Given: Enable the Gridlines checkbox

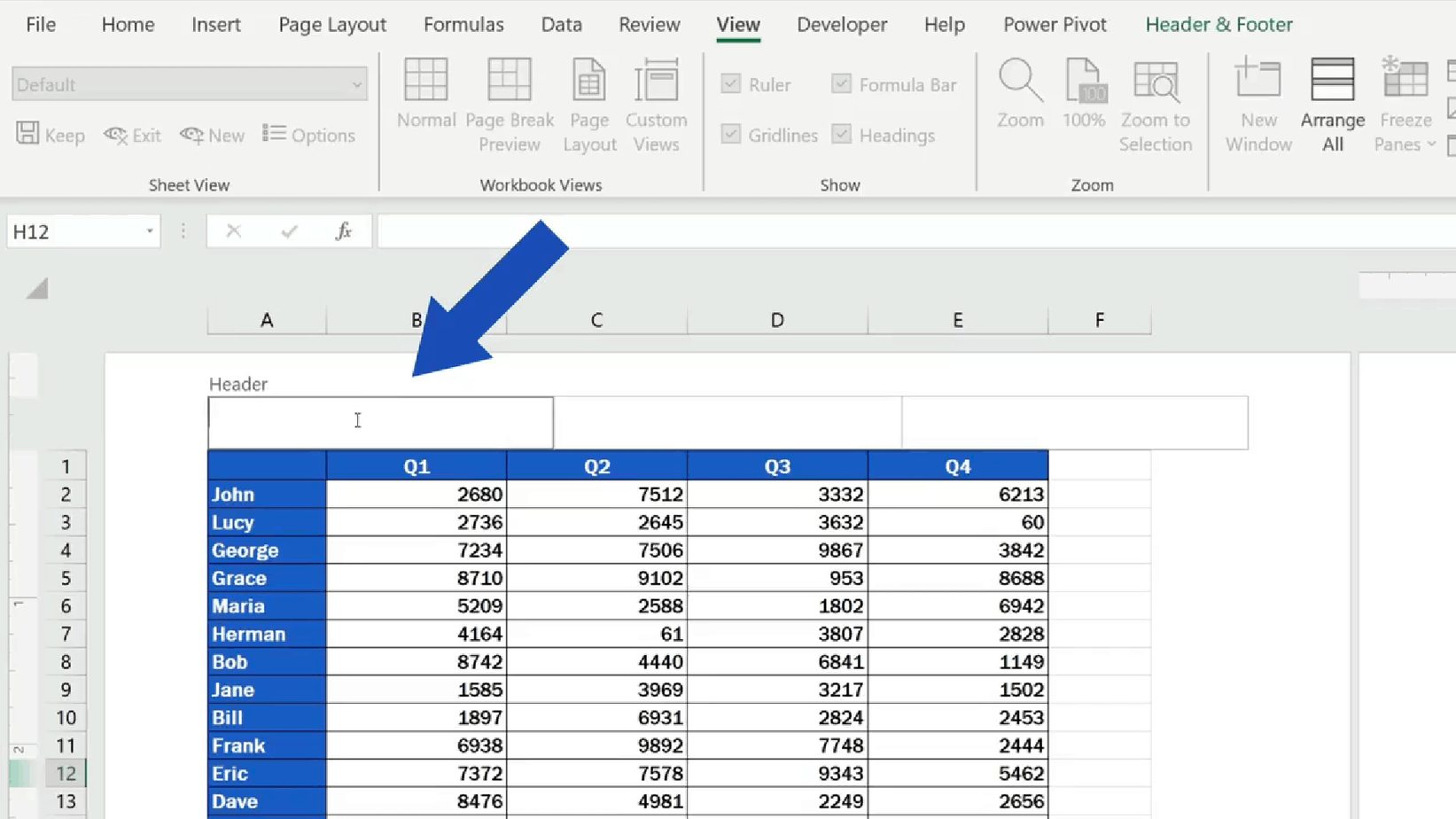Looking at the screenshot, I should [732, 135].
